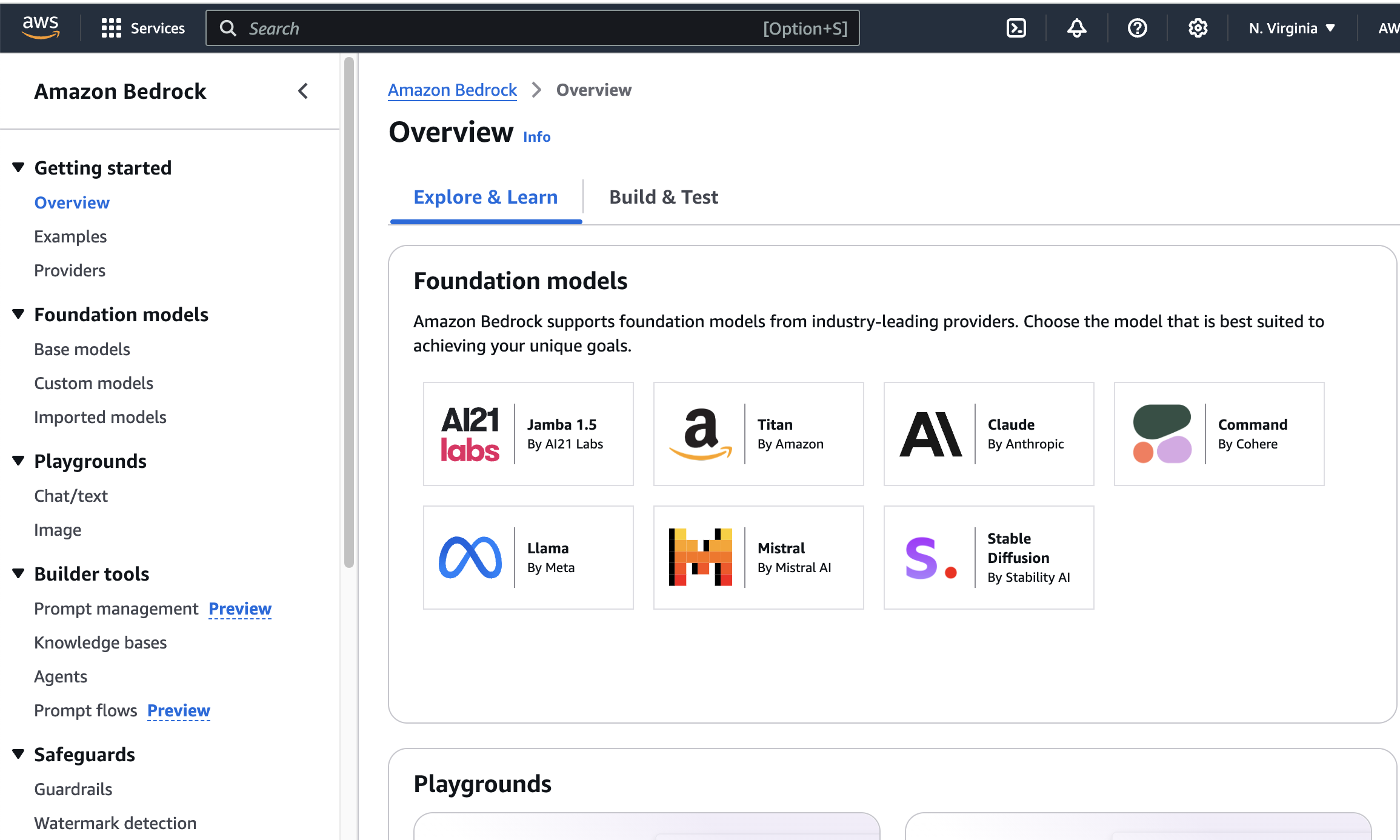The image size is (1400, 840).
Task: Select the Llama model name
Action: (x=548, y=548)
